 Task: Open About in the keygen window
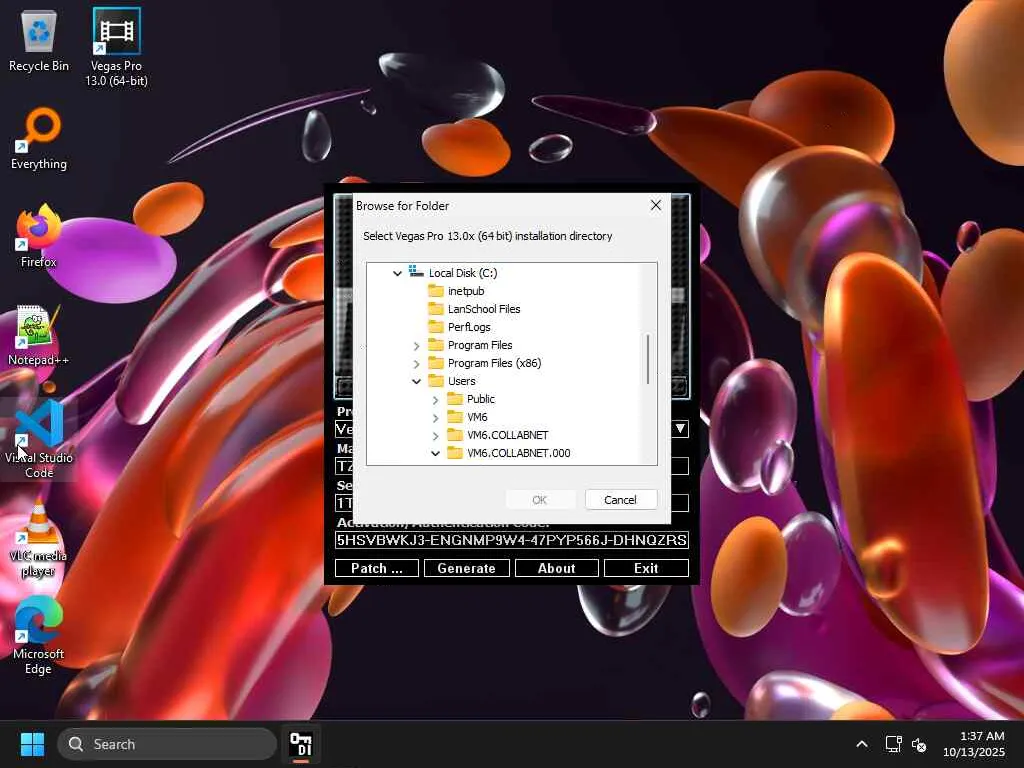[x=556, y=568]
